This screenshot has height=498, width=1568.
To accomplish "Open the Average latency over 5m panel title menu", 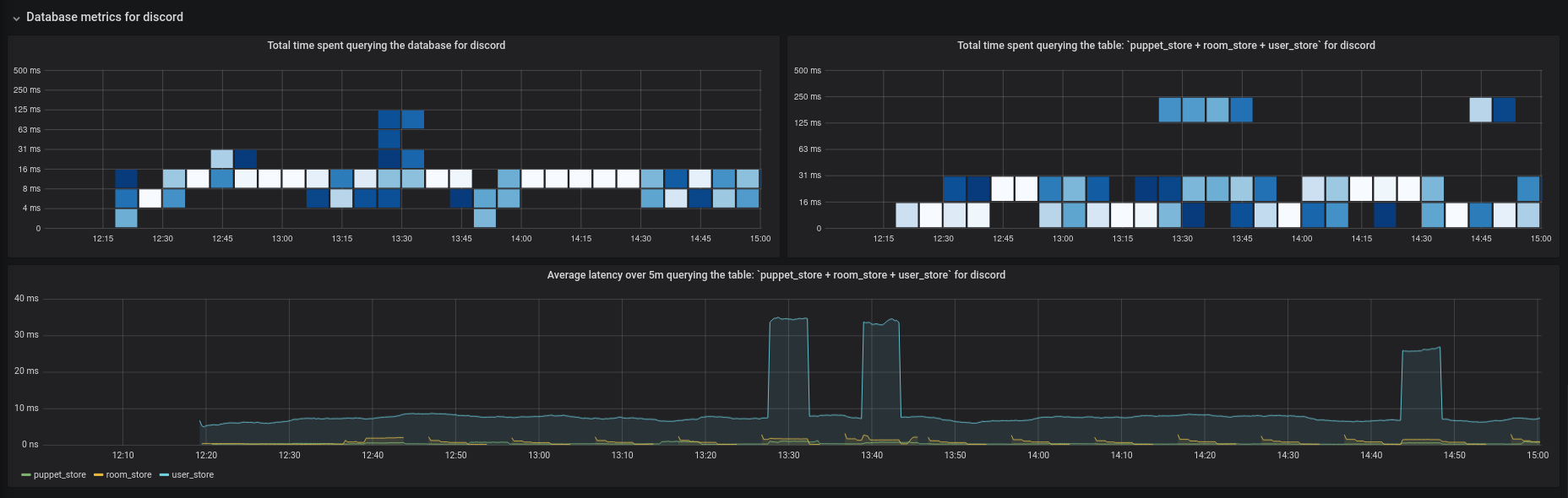I will 776,275.
